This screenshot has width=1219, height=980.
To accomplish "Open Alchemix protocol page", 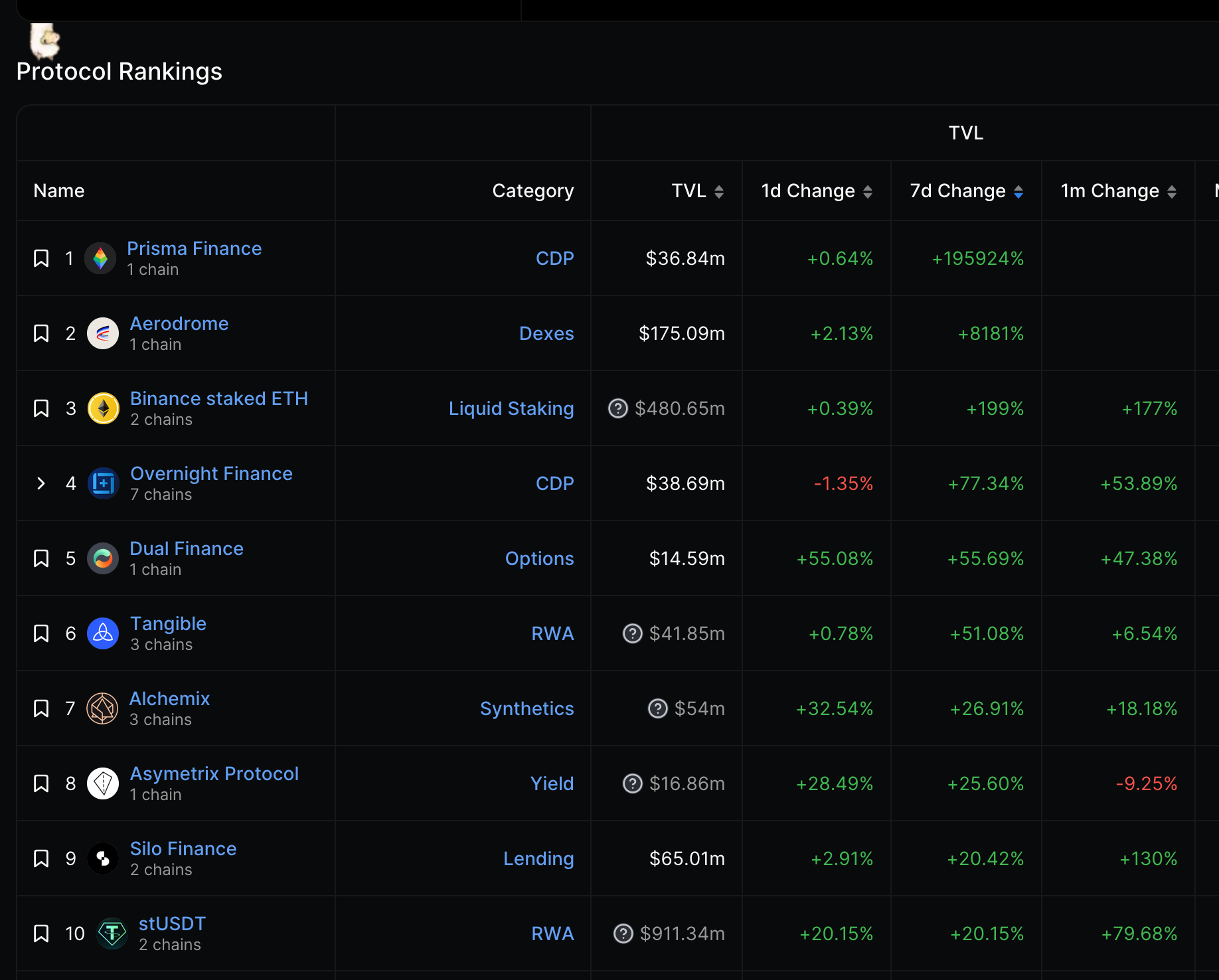I will tap(169, 698).
